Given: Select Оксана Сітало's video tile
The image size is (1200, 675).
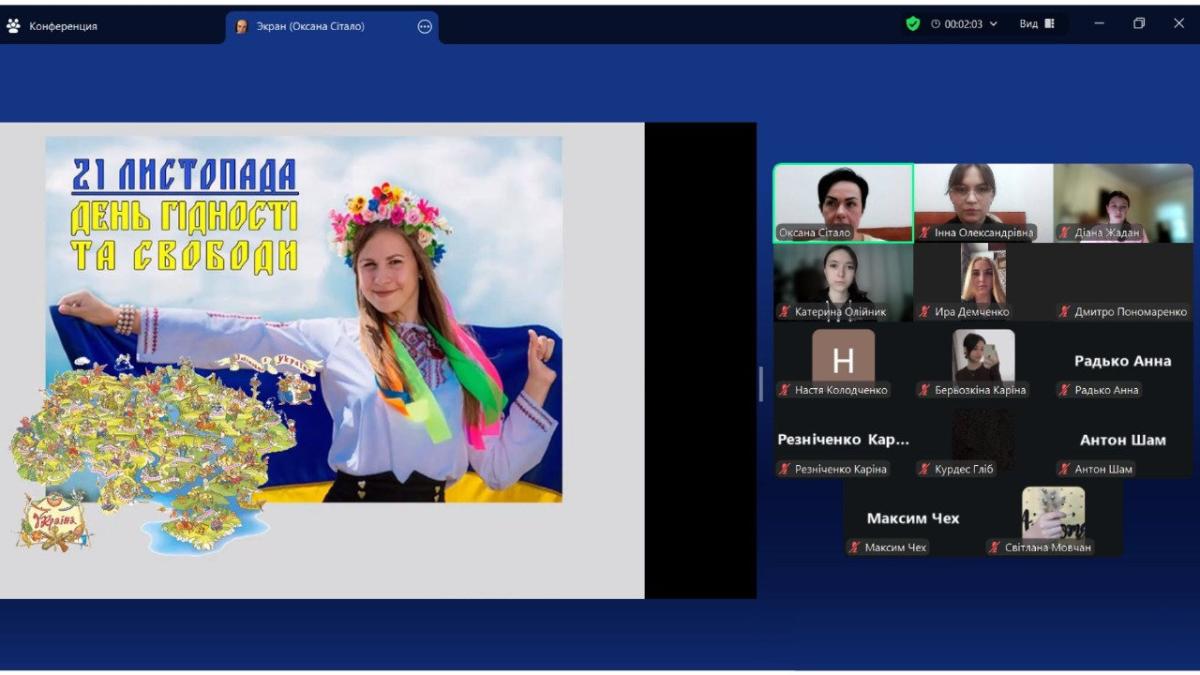Looking at the screenshot, I should pyautogui.click(x=843, y=200).
